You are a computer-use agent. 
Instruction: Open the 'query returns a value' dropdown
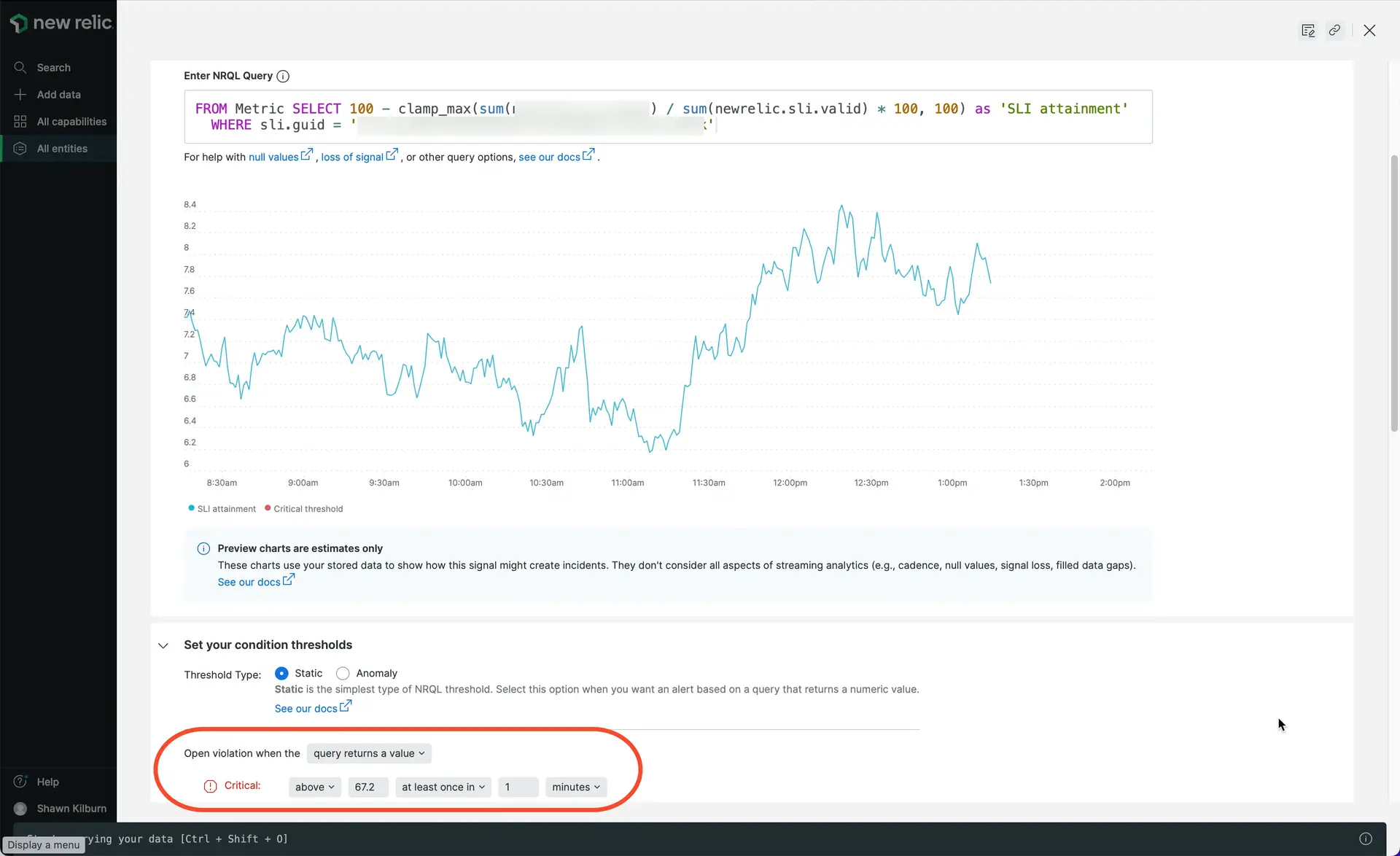click(369, 754)
